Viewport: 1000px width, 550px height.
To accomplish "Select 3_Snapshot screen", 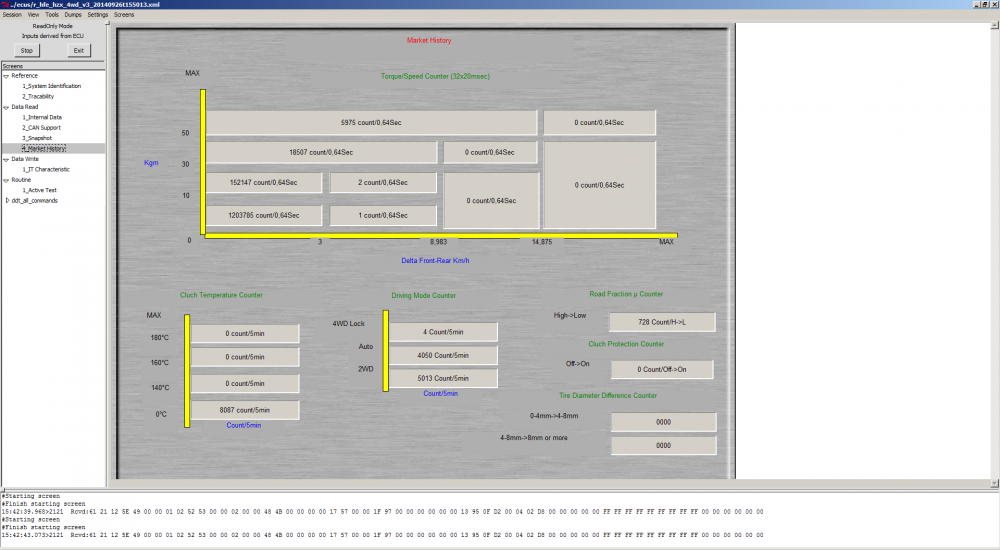I will pyautogui.click(x=37, y=138).
